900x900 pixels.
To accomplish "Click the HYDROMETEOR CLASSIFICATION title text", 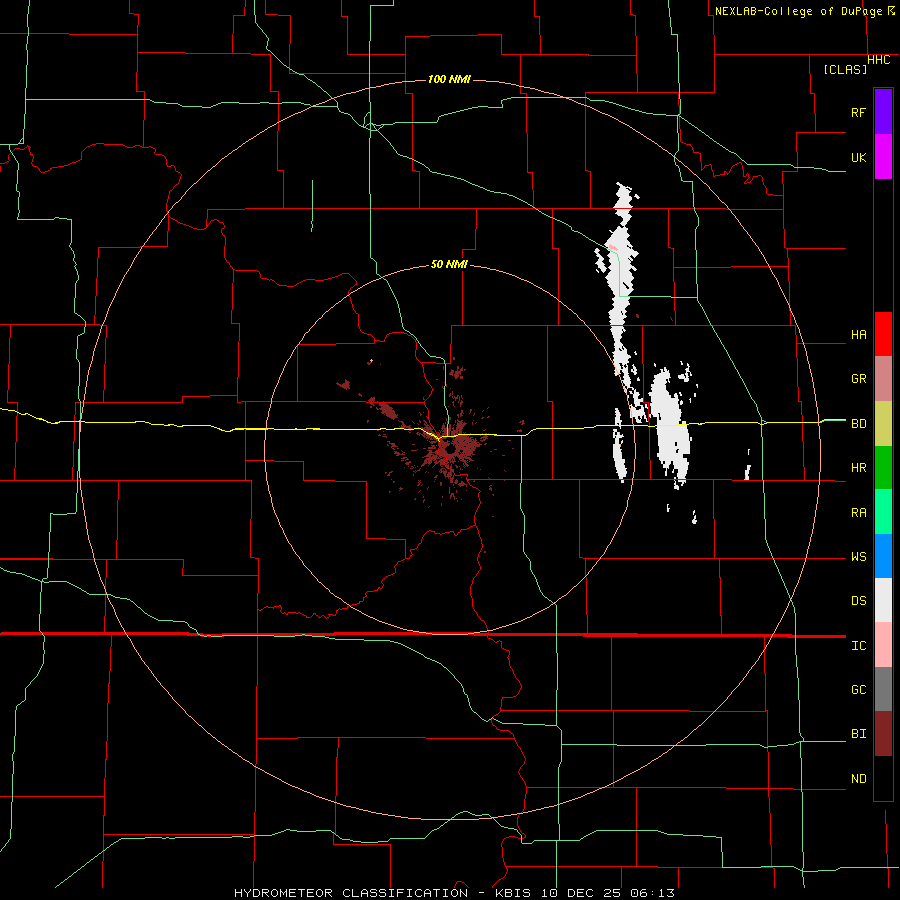I will pyautogui.click(x=351, y=893).
